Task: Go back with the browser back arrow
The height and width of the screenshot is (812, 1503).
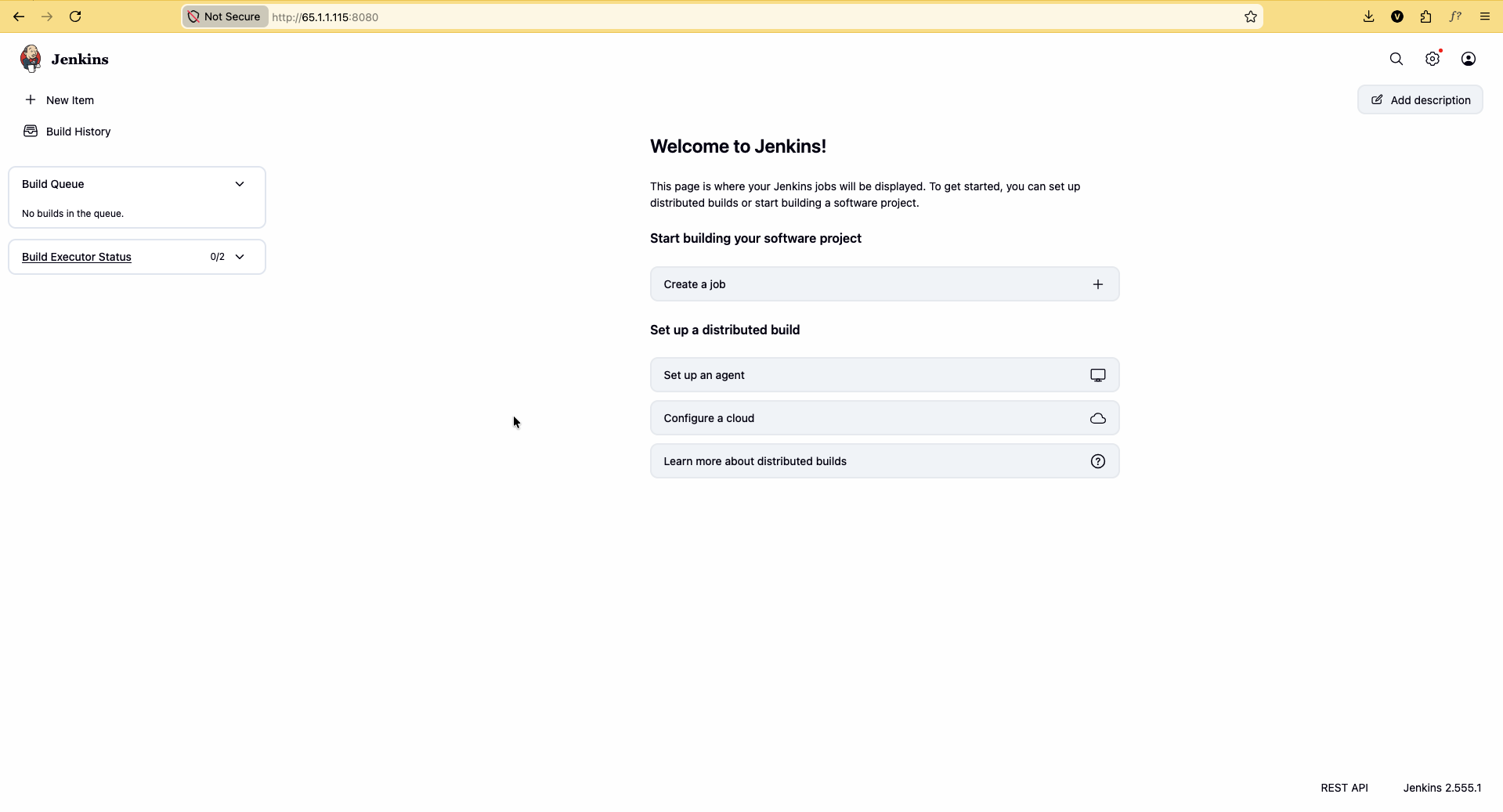Action: pos(19,16)
